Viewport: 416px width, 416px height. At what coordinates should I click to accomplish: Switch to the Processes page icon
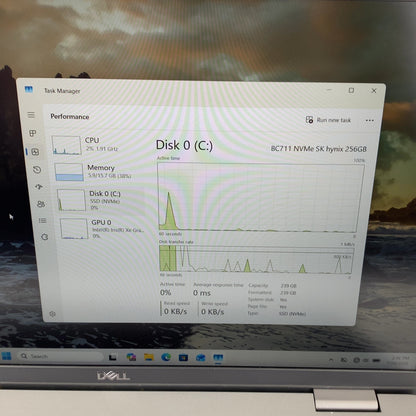pos(33,133)
